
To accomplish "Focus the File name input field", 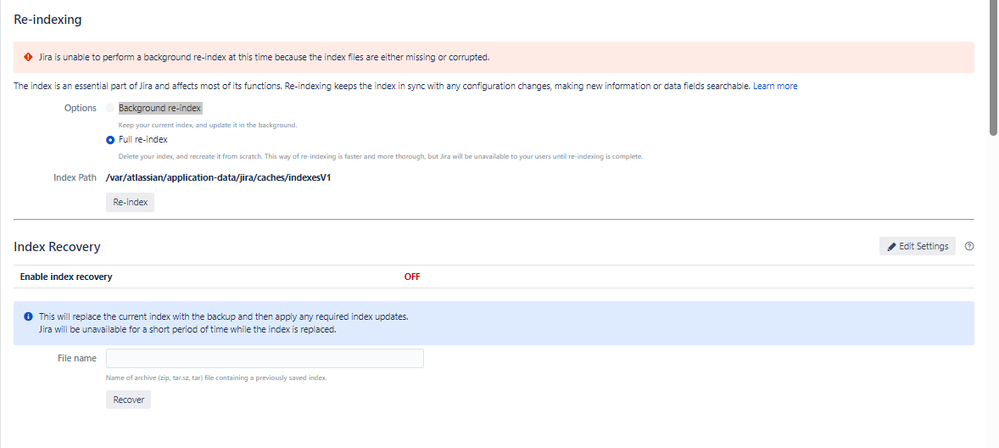I will coord(264,358).
